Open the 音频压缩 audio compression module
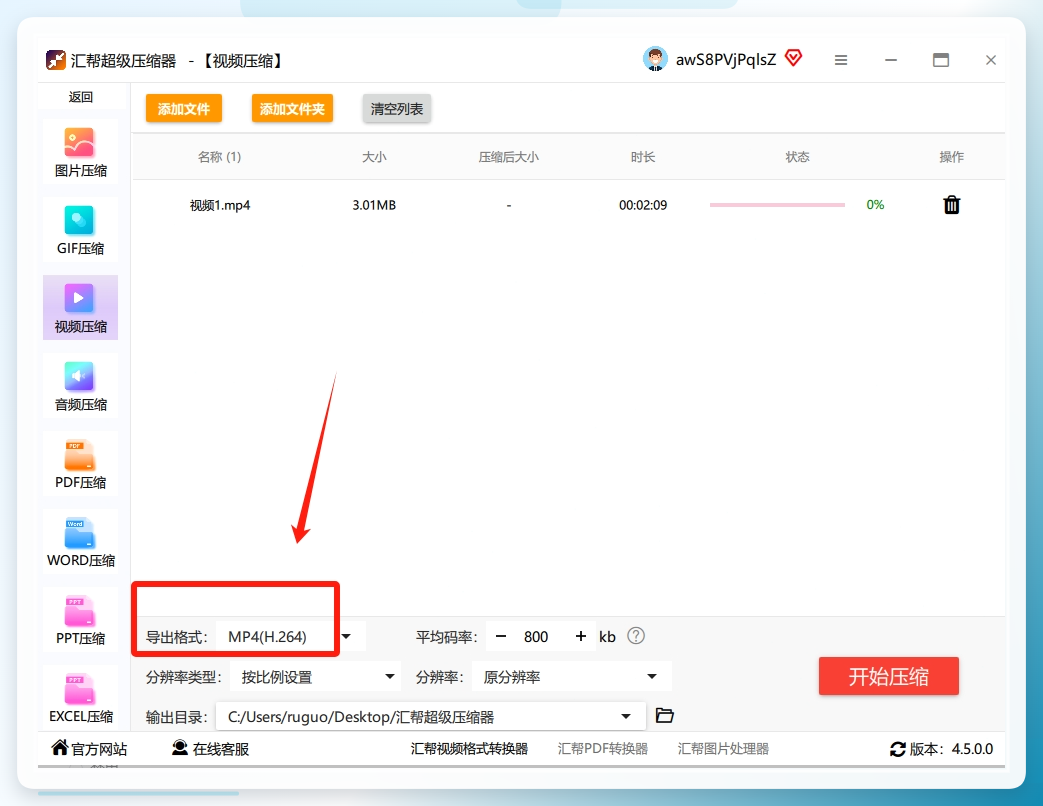 80,386
